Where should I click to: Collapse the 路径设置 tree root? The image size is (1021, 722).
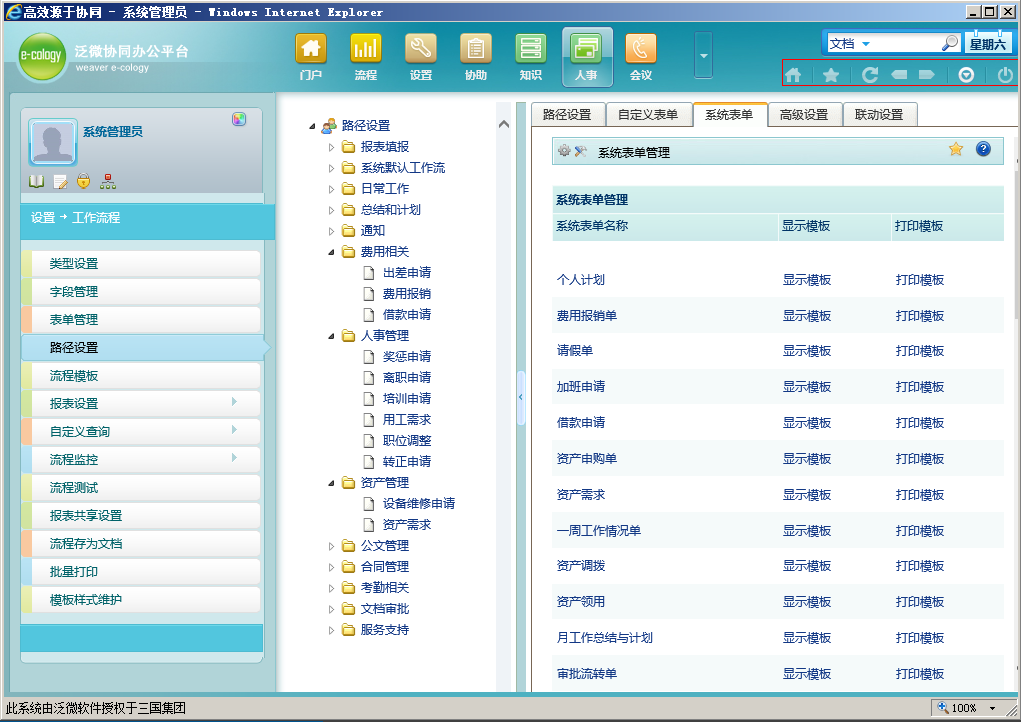point(313,126)
